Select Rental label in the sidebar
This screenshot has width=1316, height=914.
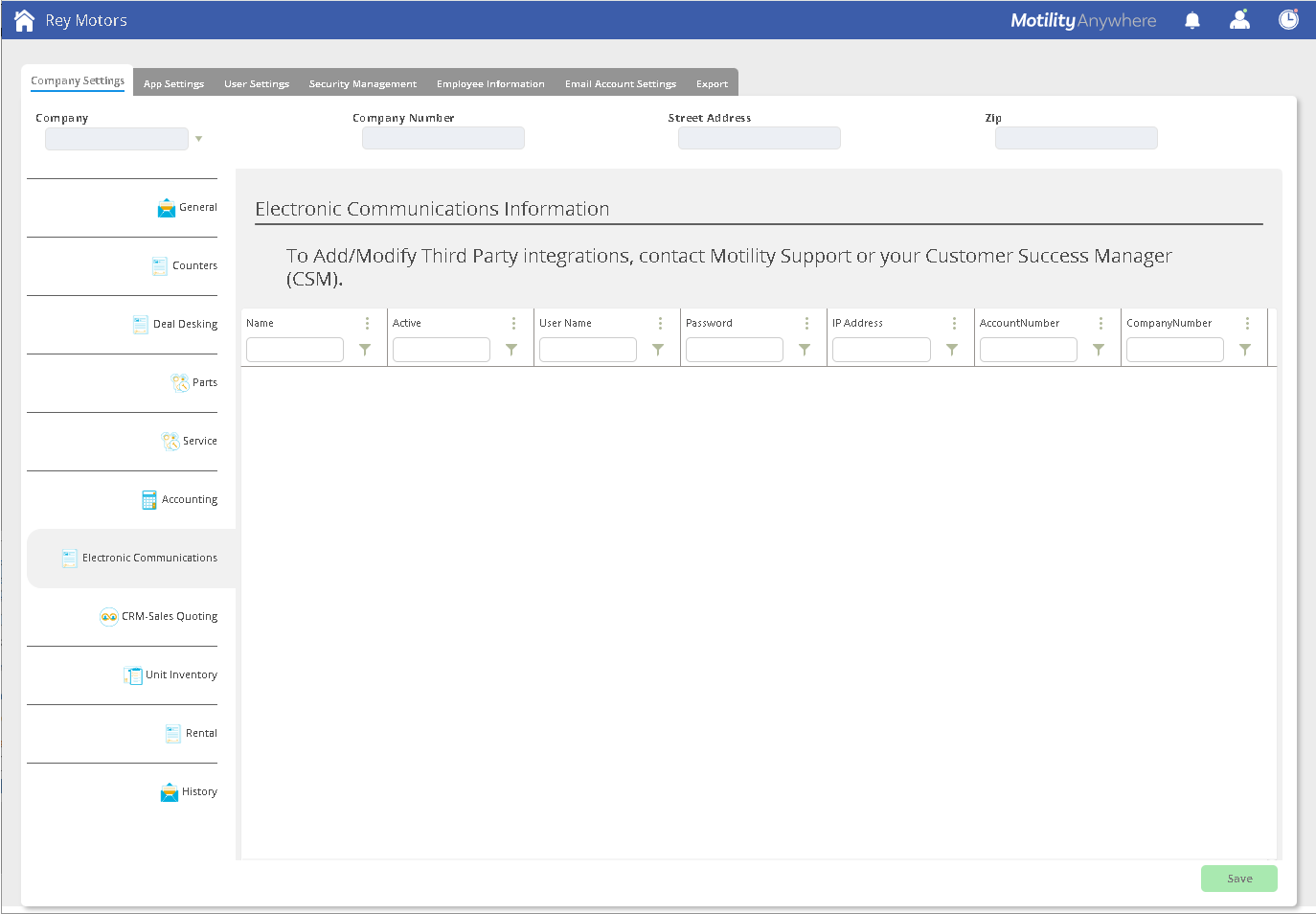click(201, 734)
